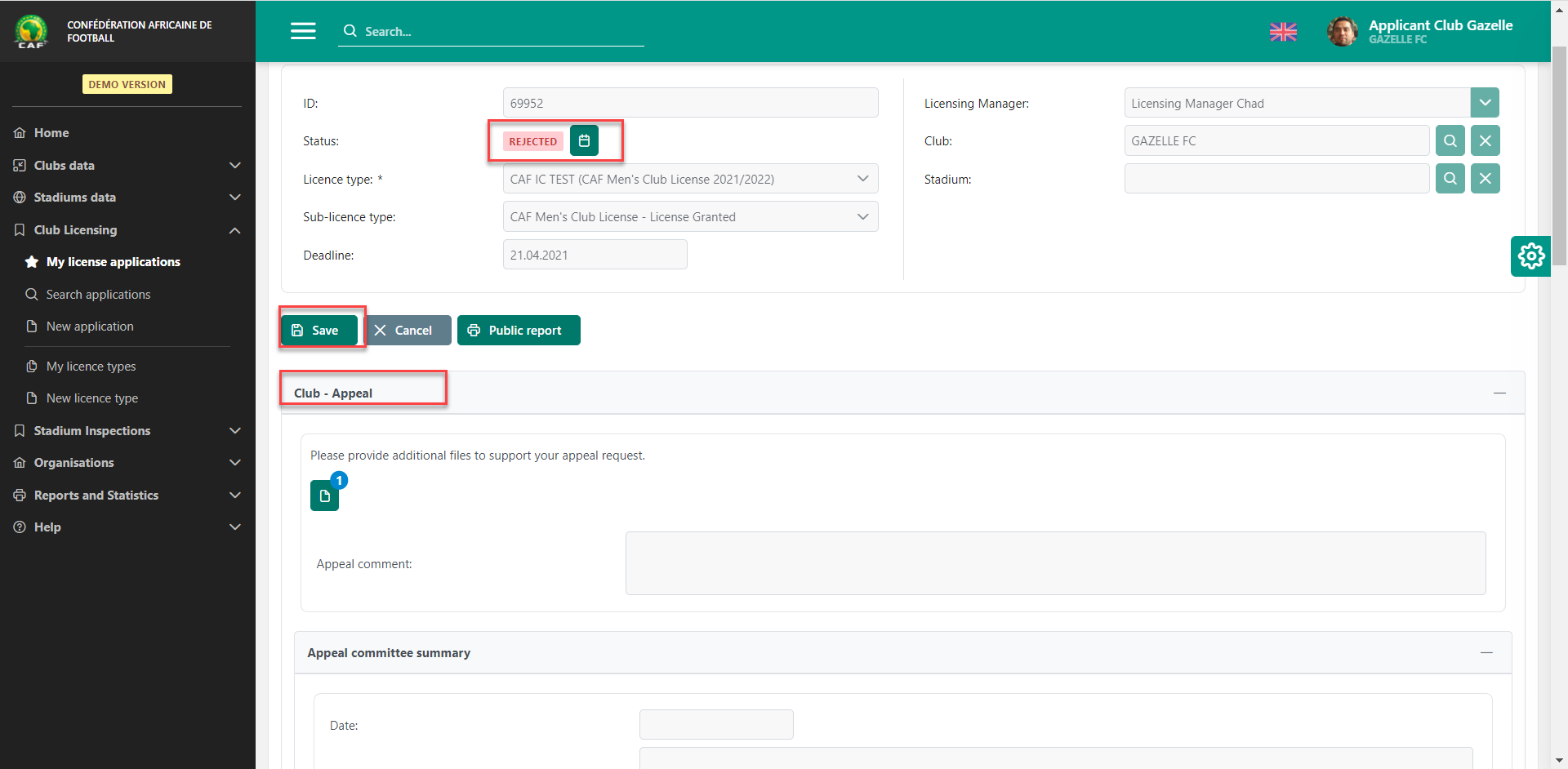Click the search icon for Stadium field
This screenshot has width=1568, height=769.
click(1450, 179)
